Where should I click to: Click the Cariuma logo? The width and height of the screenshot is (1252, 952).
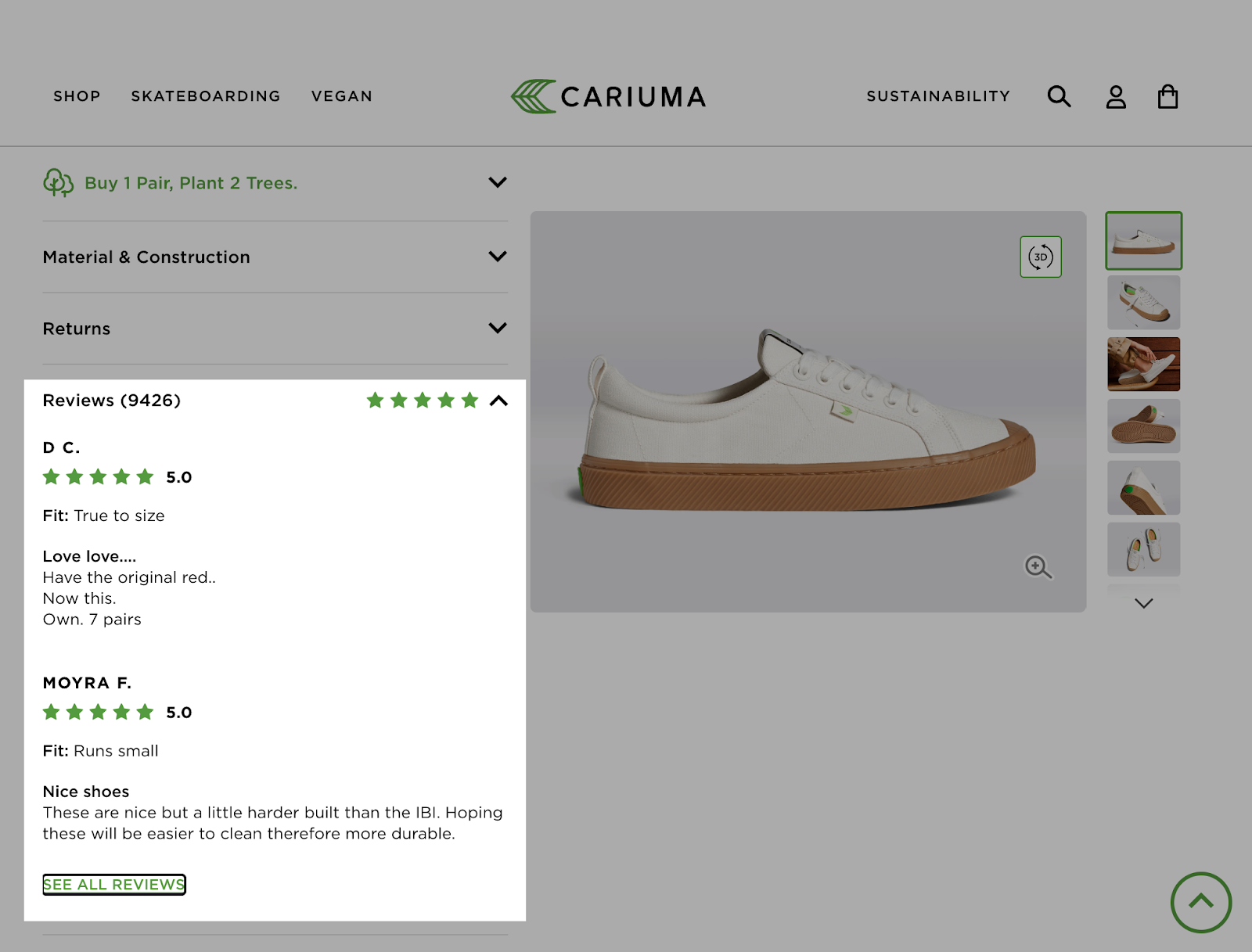point(609,96)
